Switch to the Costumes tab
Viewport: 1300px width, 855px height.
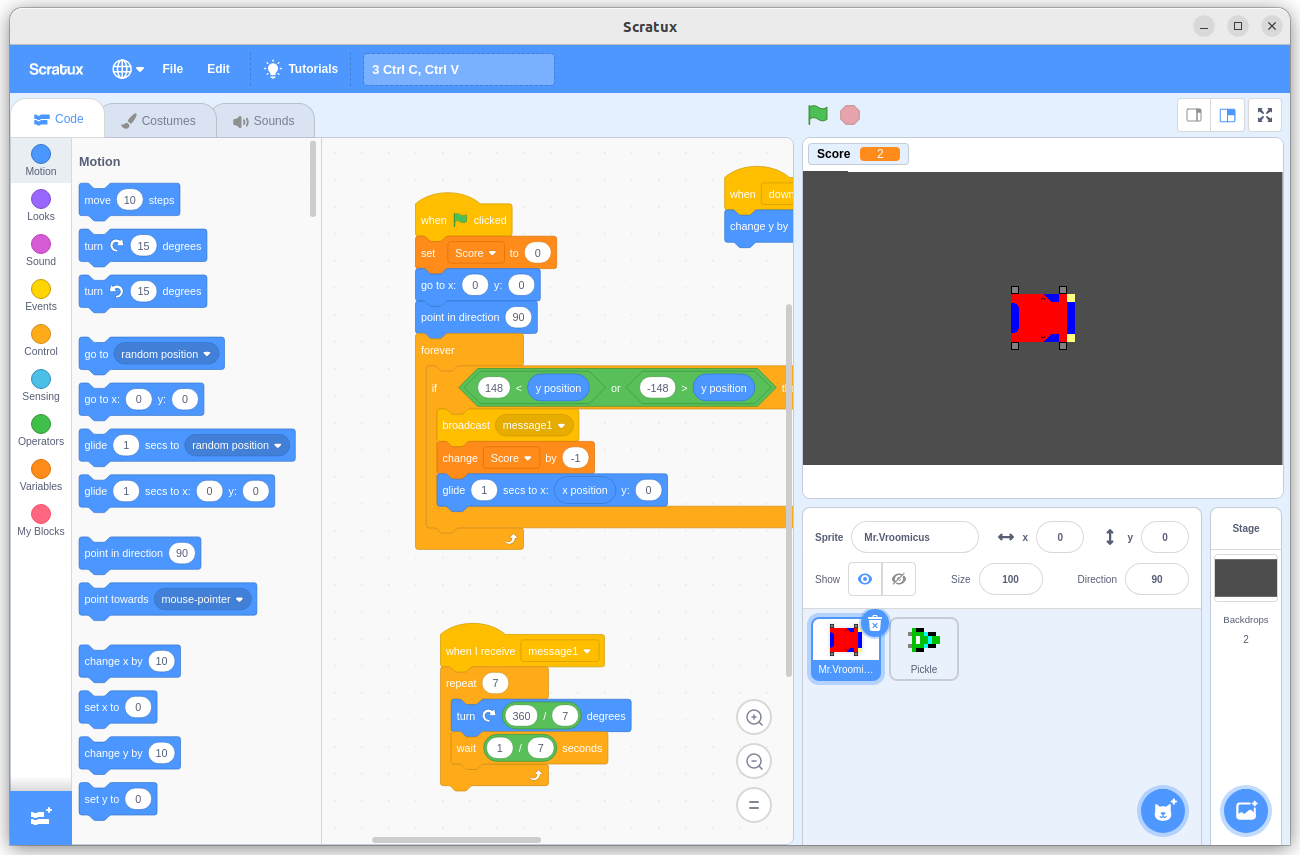tap(159, 120)
